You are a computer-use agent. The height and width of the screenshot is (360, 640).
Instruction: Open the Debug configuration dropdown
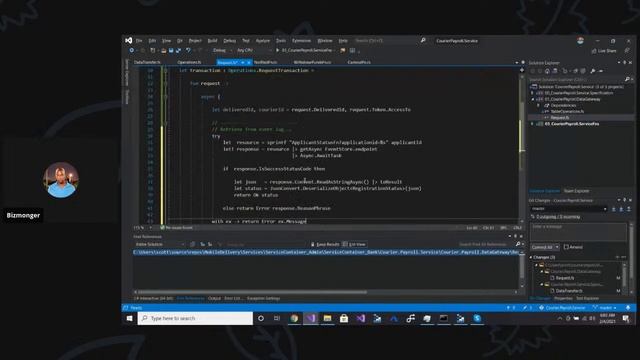click(x=222, y=50)
